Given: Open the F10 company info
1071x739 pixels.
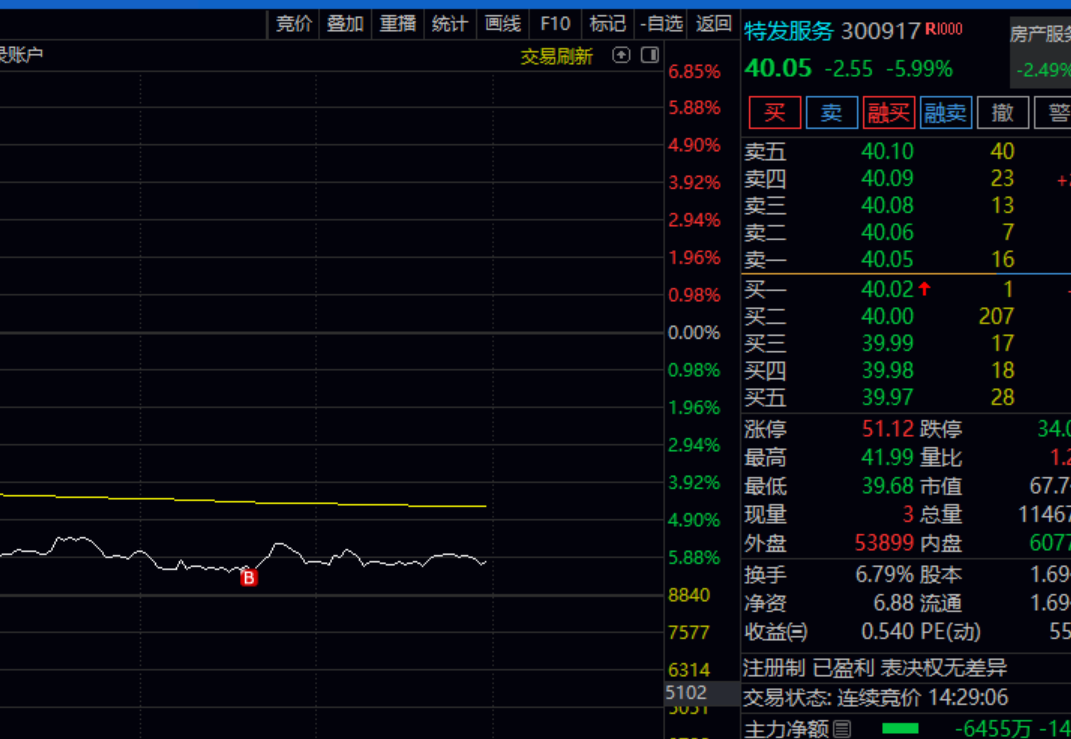Looking at the screenshot, I should (555, 24).
